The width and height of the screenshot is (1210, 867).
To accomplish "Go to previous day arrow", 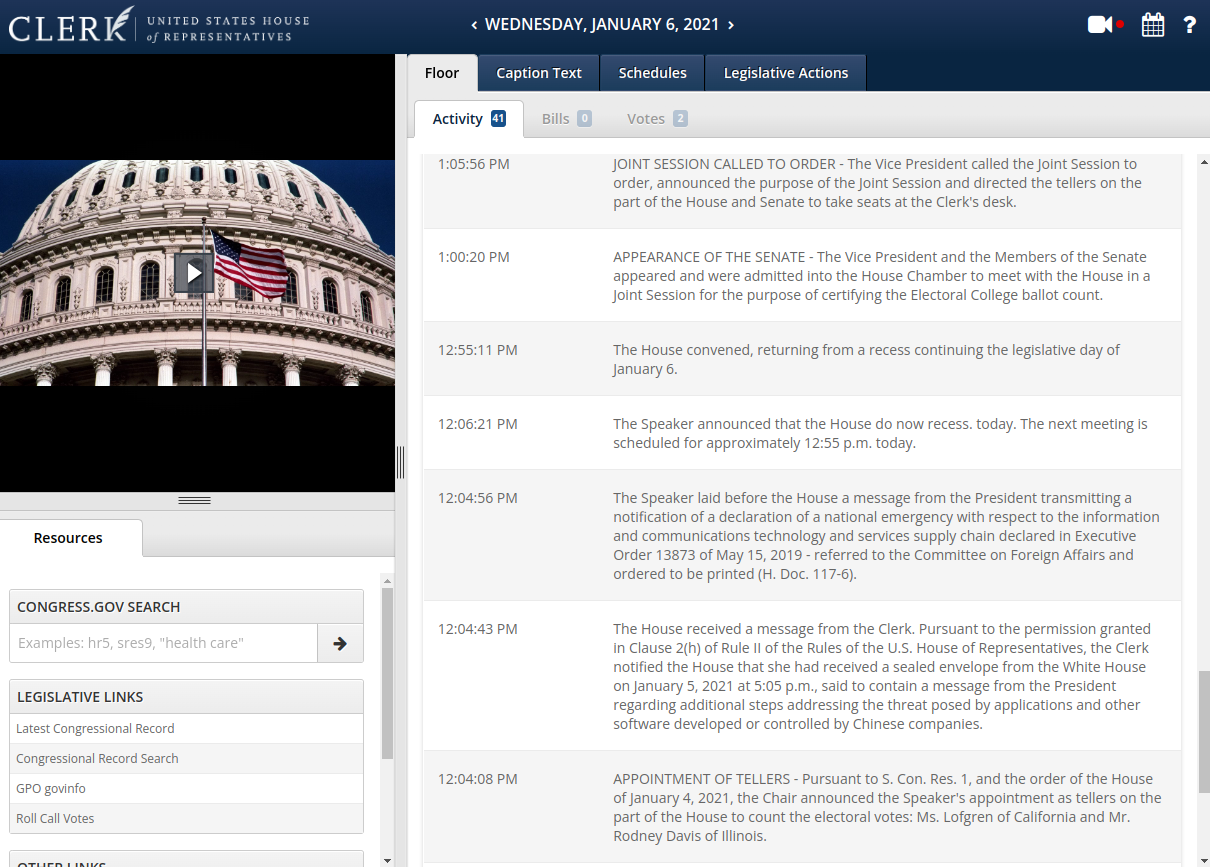I will (x=473, y=25).
